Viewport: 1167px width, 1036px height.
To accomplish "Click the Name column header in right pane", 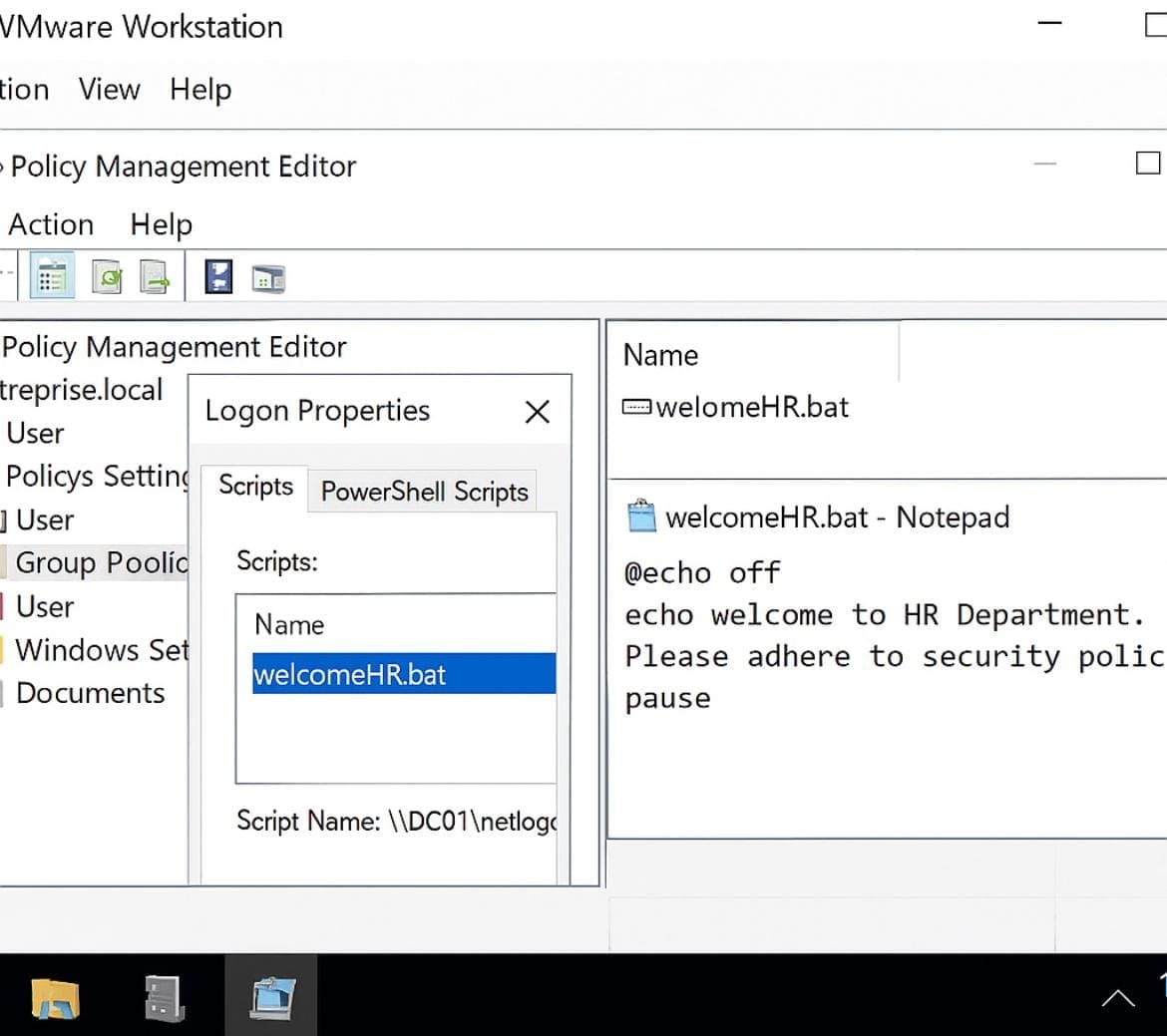I will coord(661,355).
